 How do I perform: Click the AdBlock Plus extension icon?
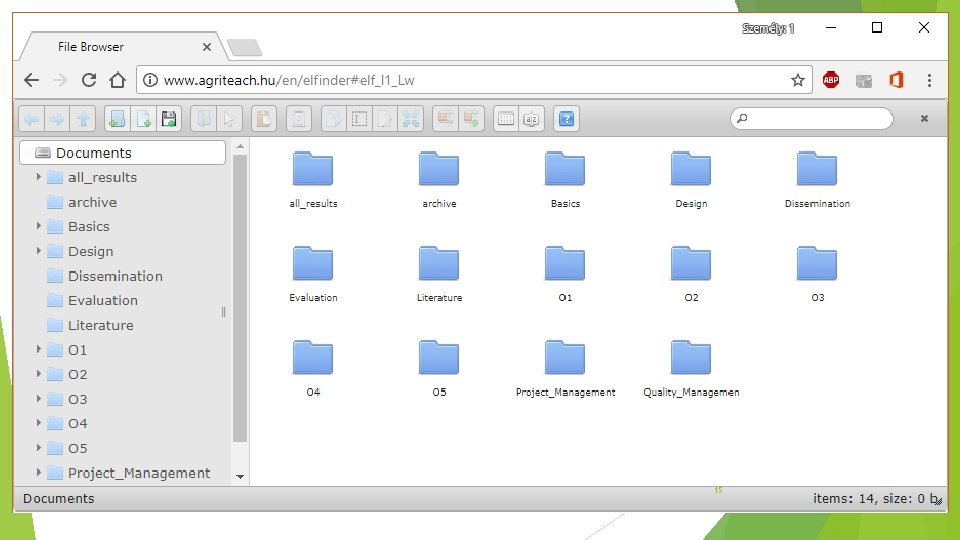[x=831, y=80]
